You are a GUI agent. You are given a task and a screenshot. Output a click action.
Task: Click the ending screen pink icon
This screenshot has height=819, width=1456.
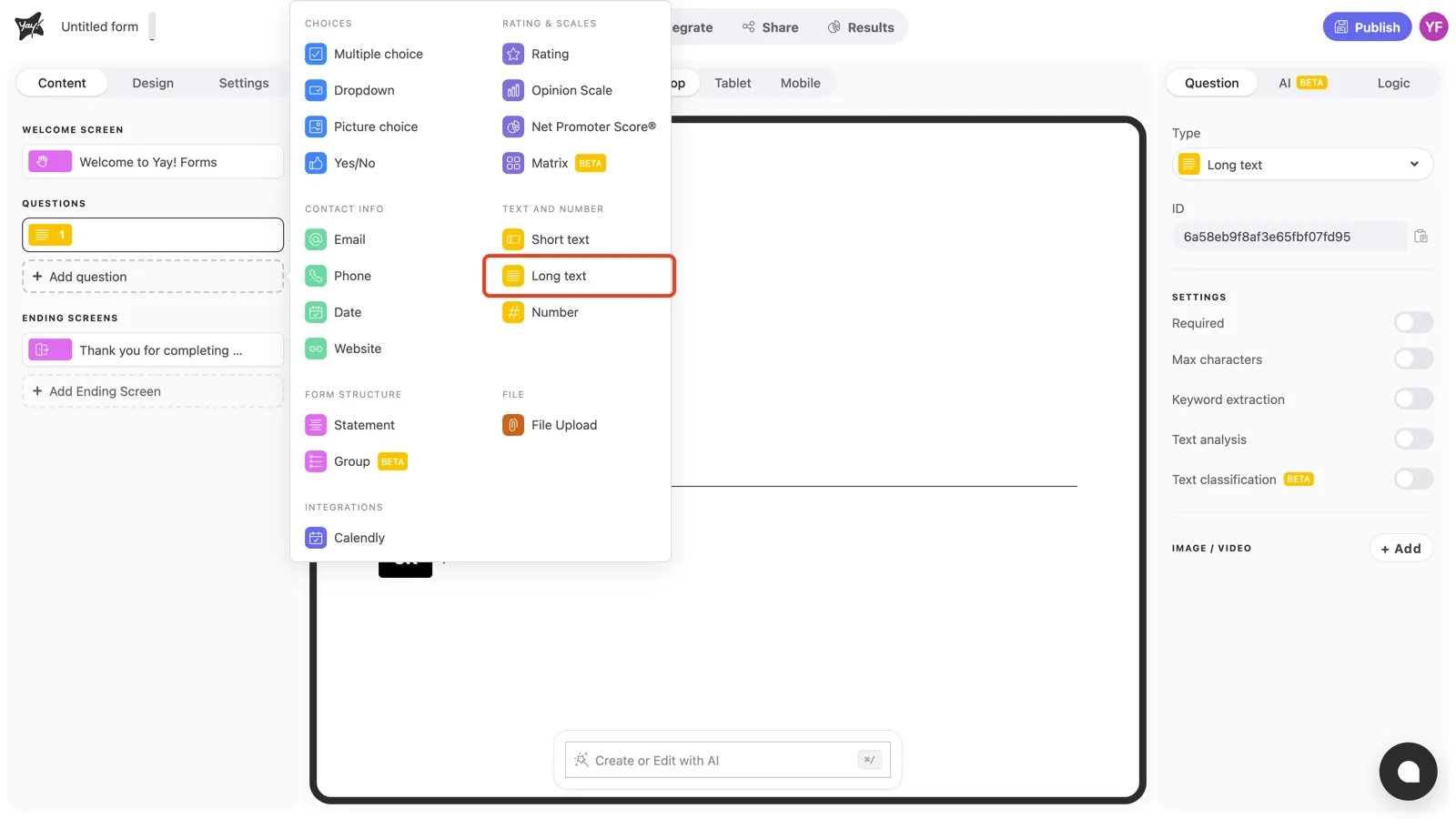[x=50, y=349]
